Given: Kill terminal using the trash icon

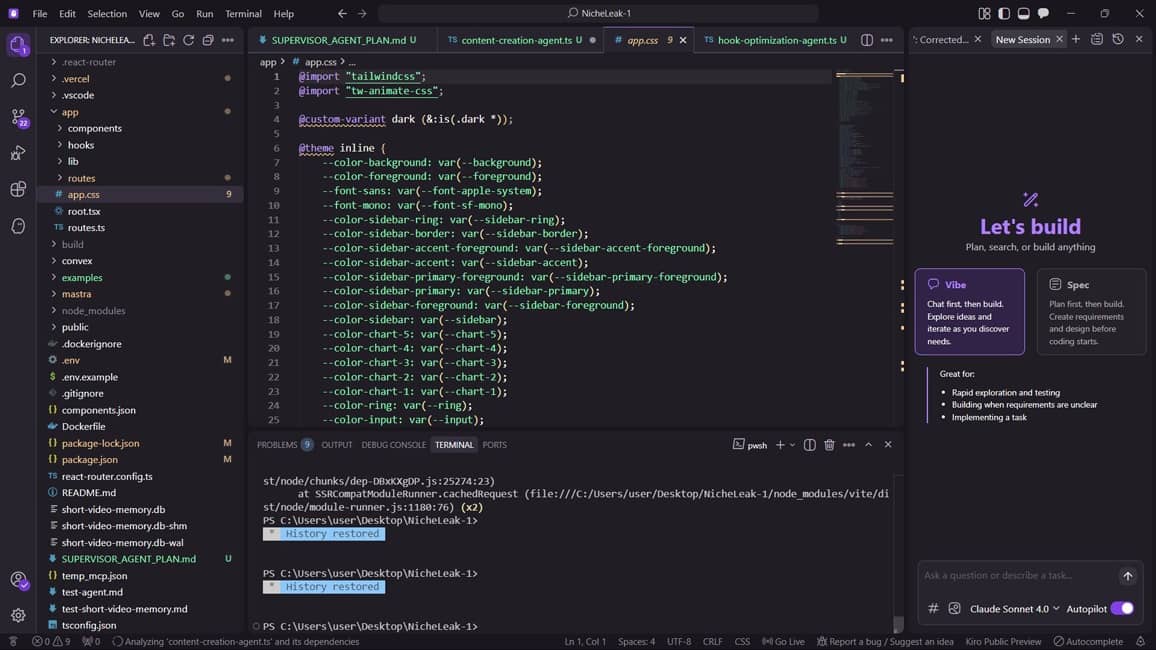Looking at the screenshot, I should 829,445.
